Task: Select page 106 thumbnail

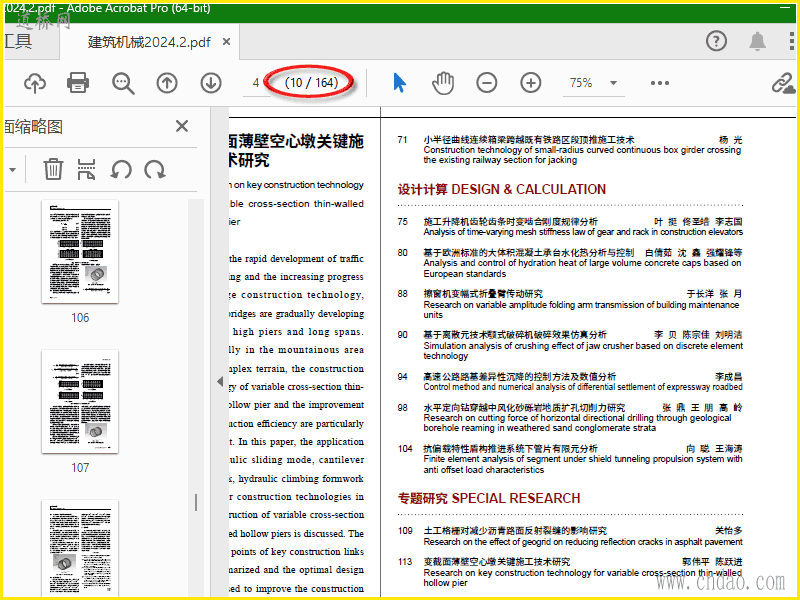Action: tap(80, 253)
